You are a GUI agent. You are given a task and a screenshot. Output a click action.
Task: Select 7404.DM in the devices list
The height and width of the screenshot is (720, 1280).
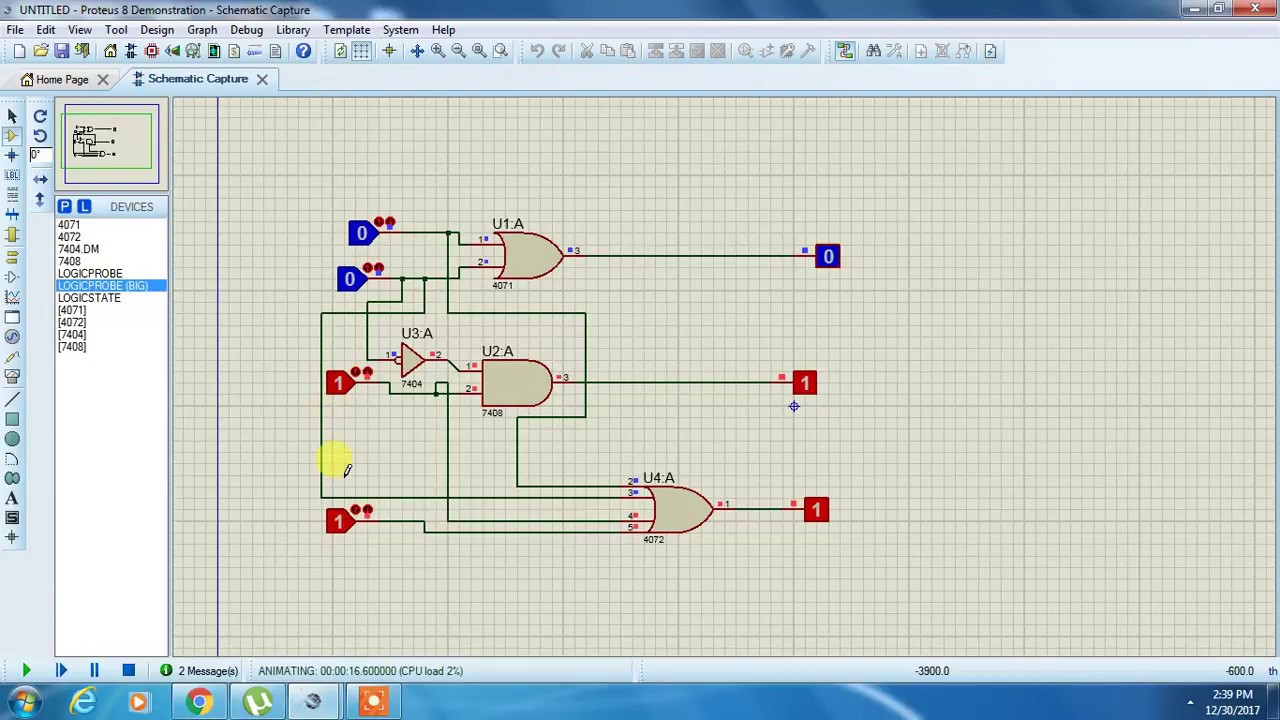(x=78, y=249)
